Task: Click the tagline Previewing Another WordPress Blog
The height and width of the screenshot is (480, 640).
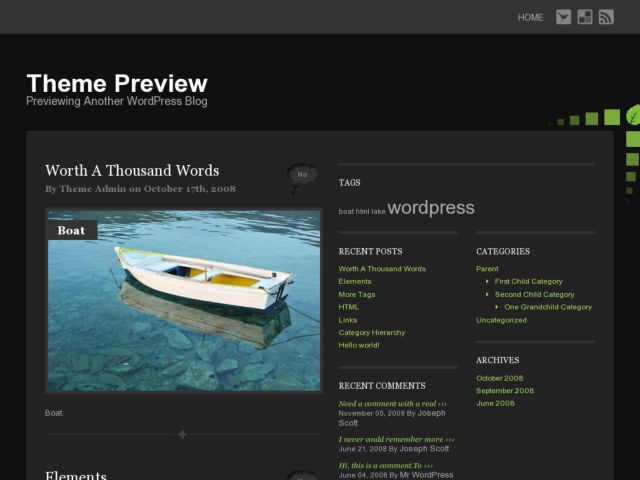Action: click(117, 101)
